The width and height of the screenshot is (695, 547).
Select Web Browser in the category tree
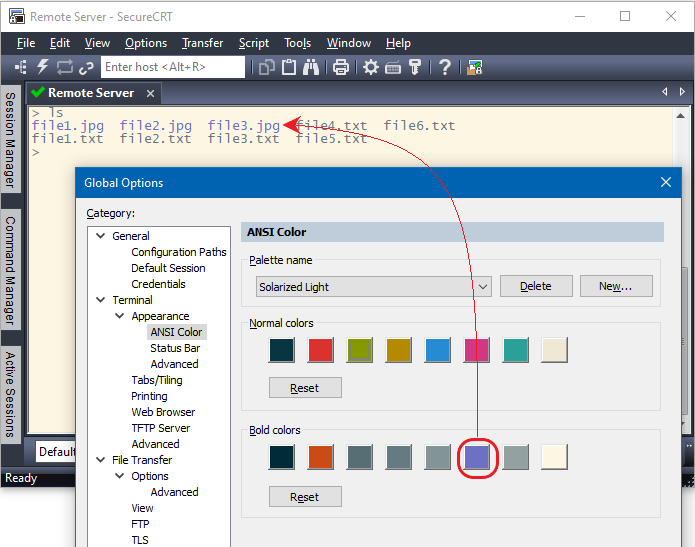[x=163, y=412]
